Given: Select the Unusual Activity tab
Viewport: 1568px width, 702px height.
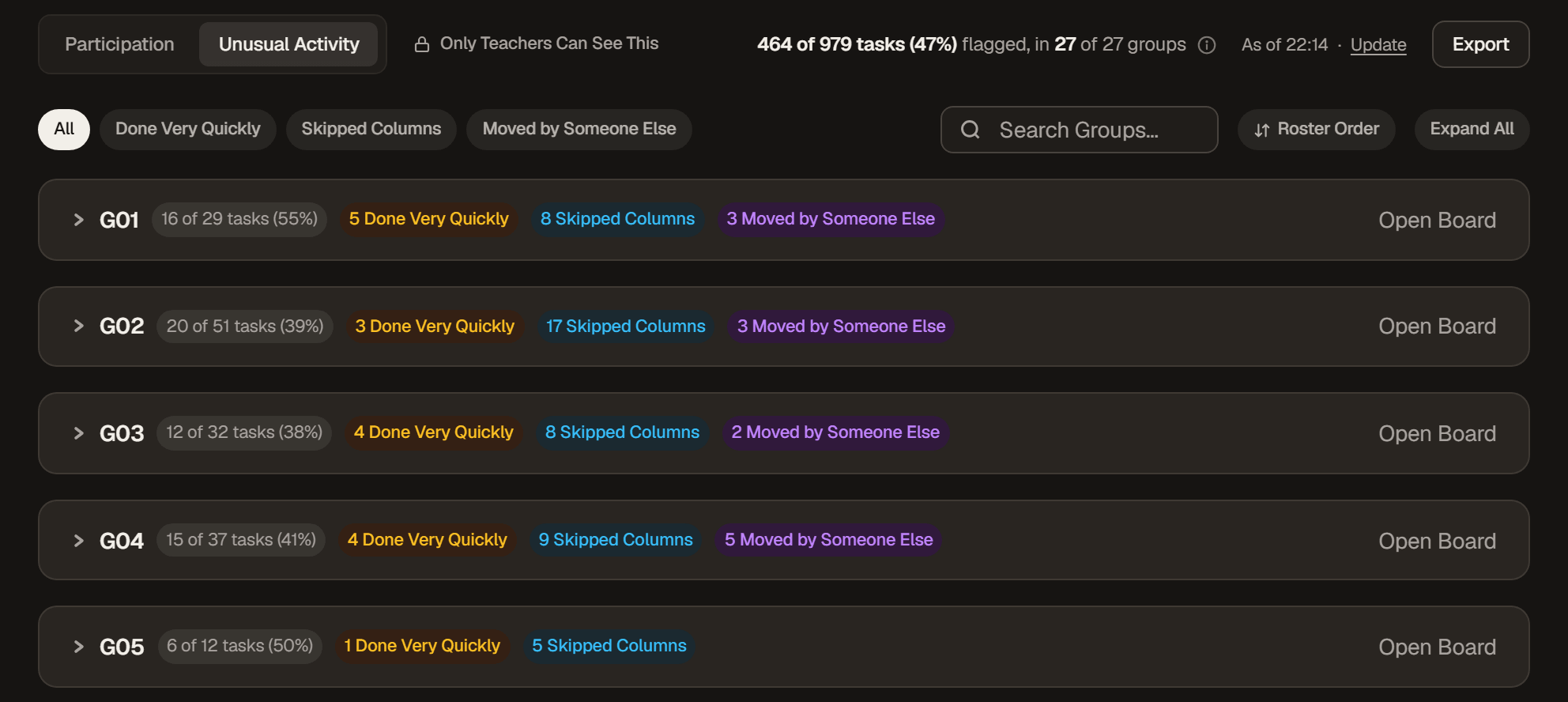Looking at the screenshot, I should pyautogui.click(x=288, y=44).
